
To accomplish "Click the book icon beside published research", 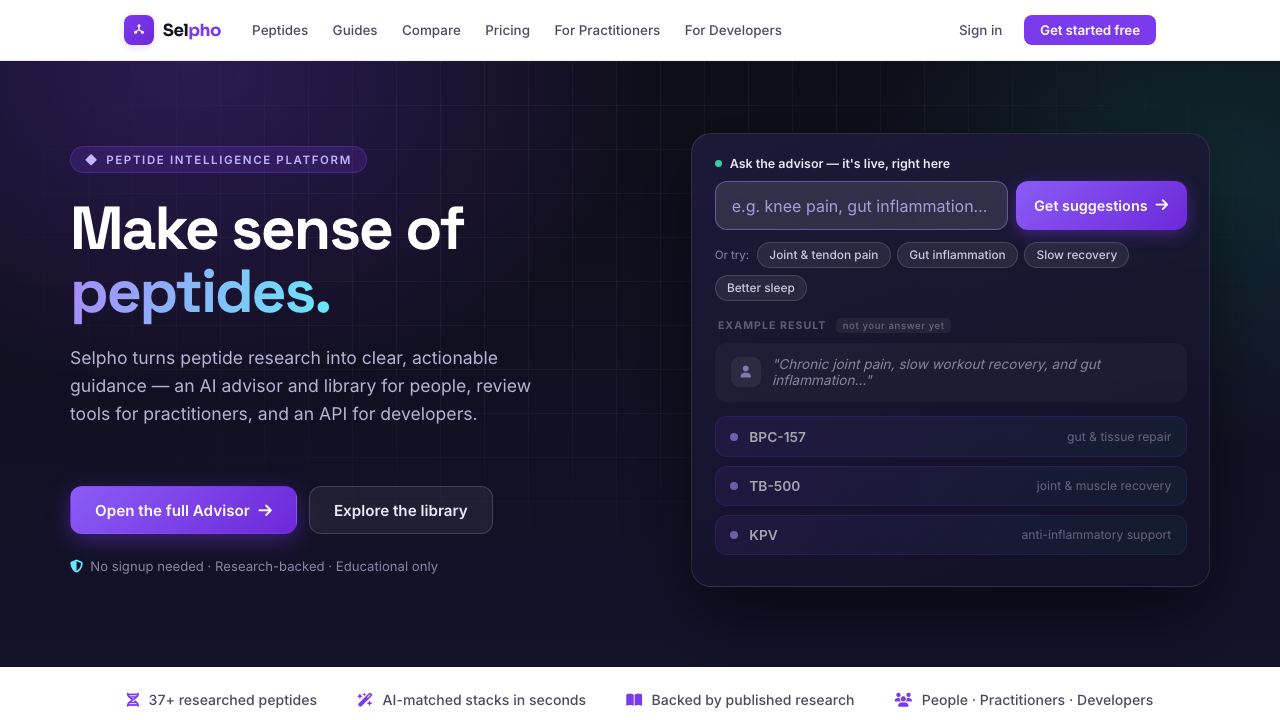I will [634, 700].
